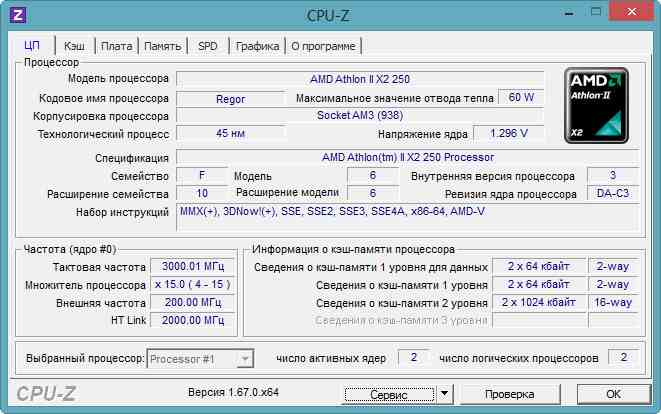Click the L1 data cache 2-way value
This screenshot has width=661, height=414.
[x=613, y=266]
